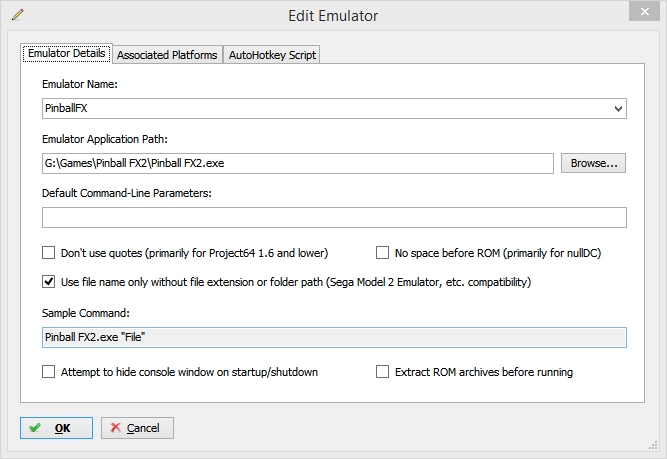Click the Default Command-Line Parameters field
The image size is (667, 459).
[x=334, y=217]
